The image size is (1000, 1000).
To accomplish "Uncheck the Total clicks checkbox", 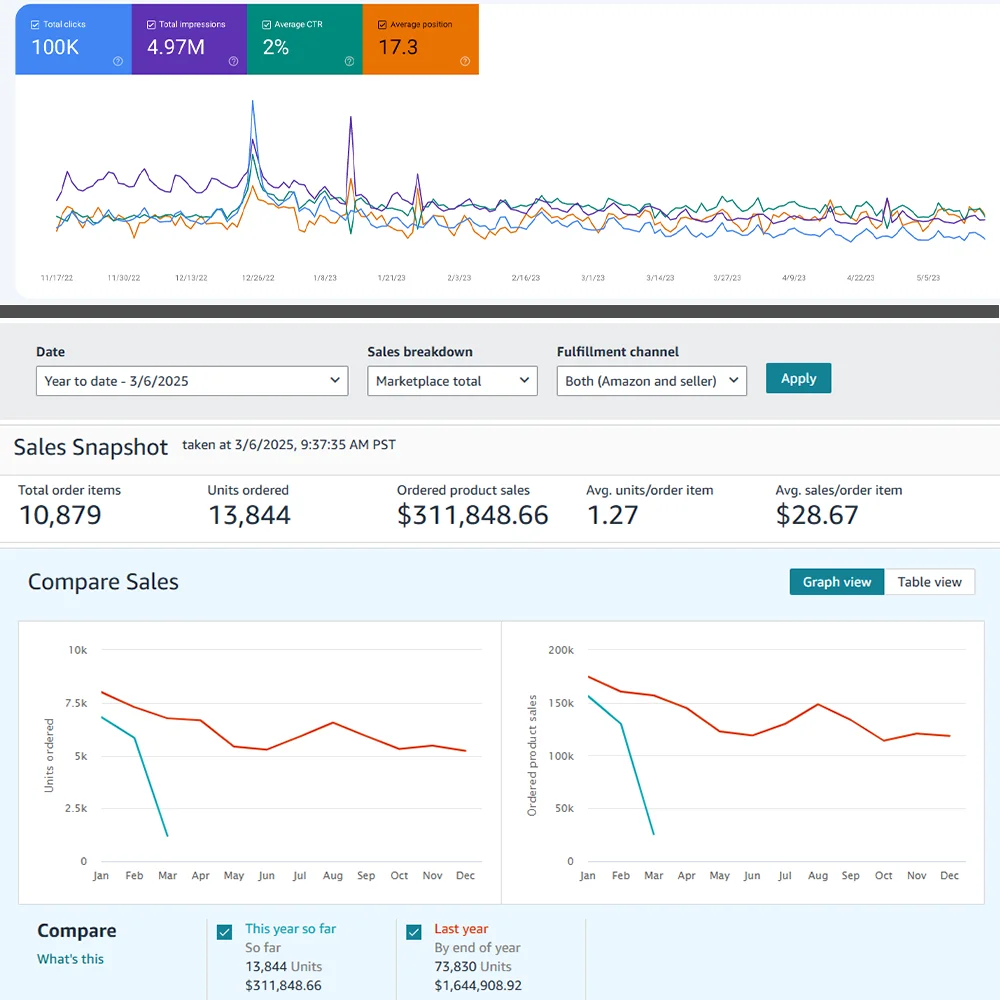I will coord(35,24).
